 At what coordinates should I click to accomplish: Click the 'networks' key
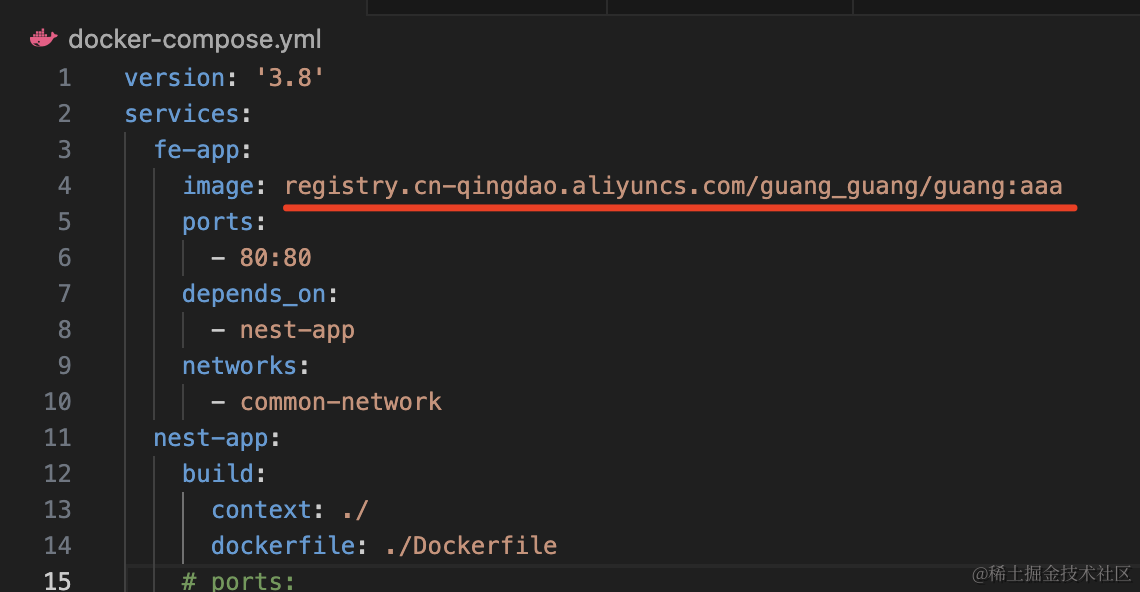239,366
